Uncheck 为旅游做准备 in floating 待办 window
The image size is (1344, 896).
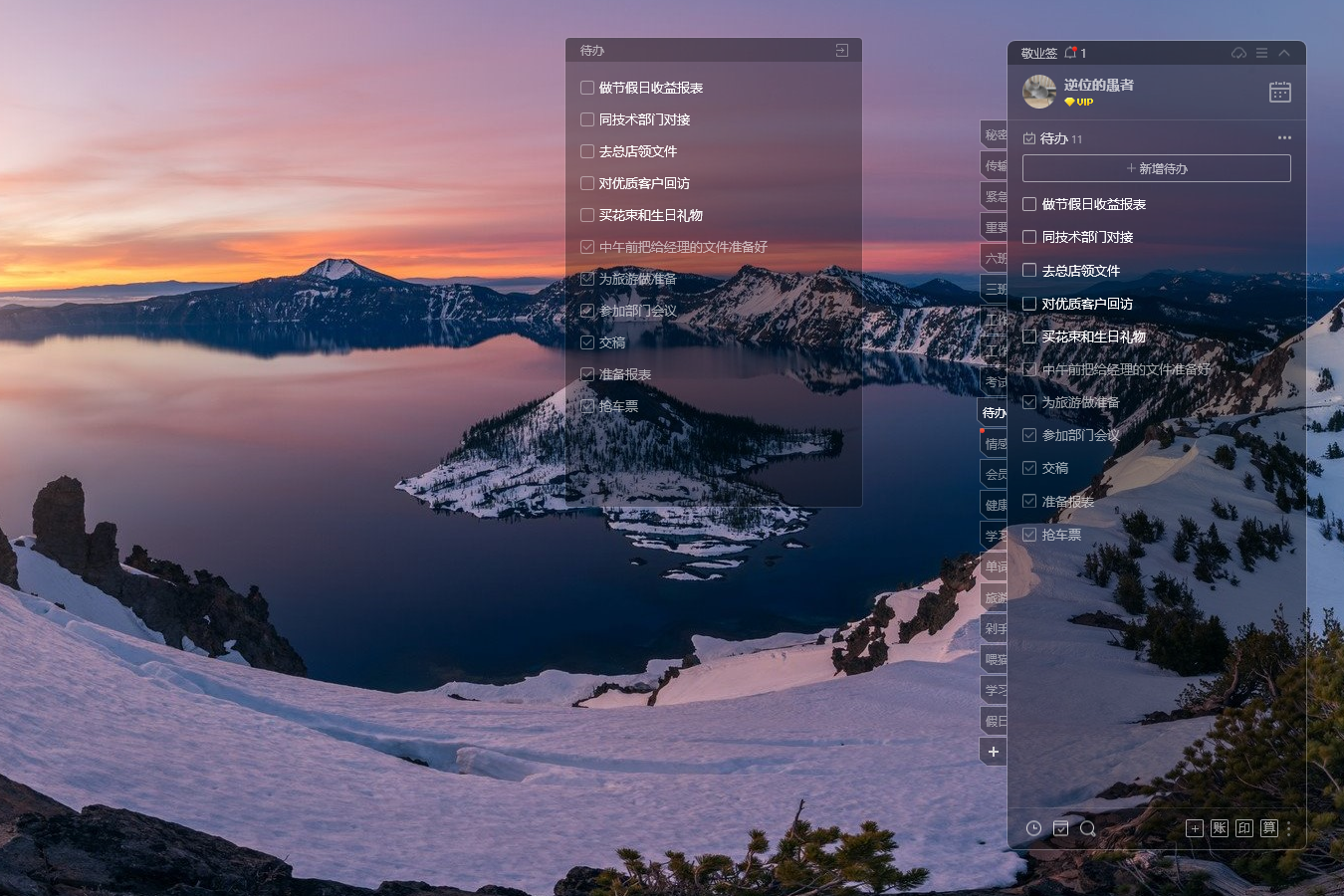coord(587,279)
